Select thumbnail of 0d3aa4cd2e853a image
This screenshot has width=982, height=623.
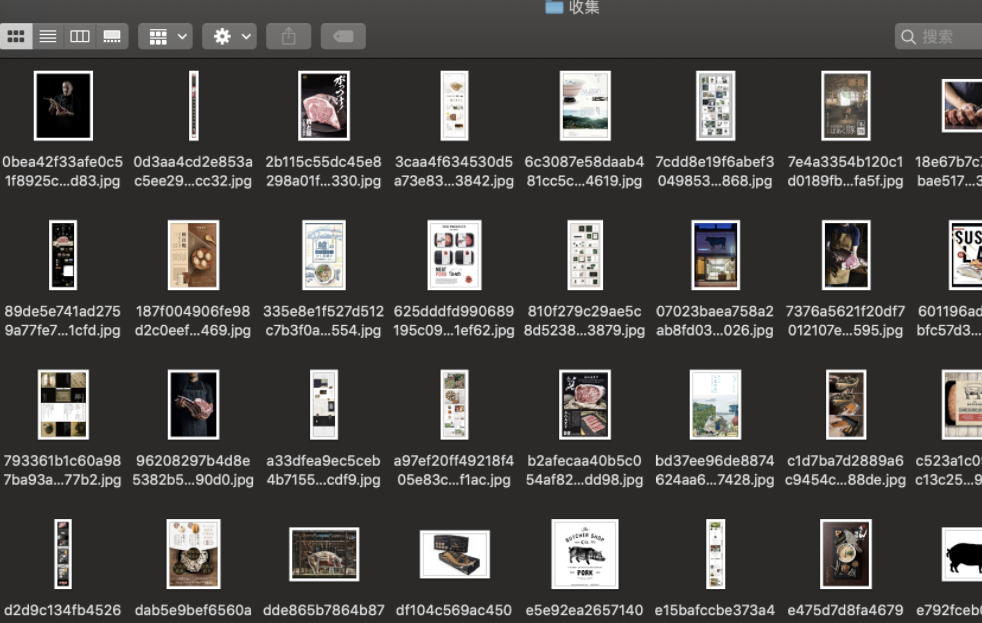coord(194,105)
